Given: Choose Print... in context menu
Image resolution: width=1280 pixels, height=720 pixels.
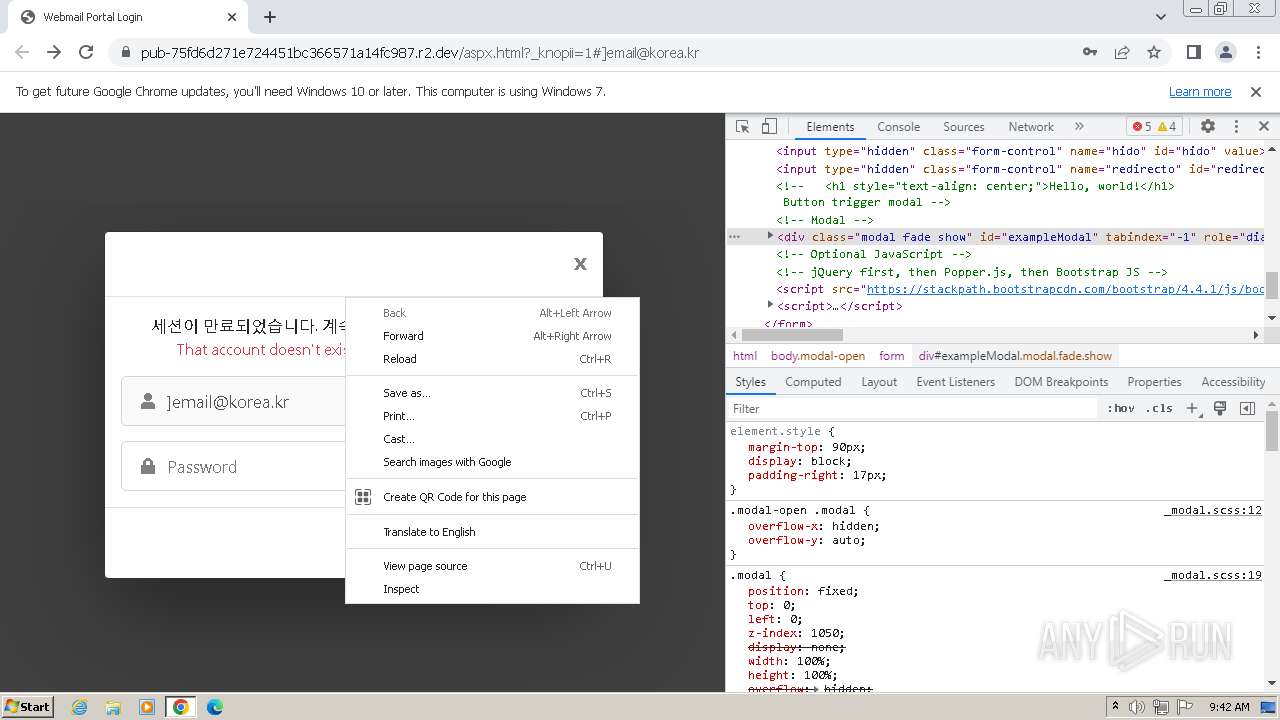Looking at the screenshot, I should (x=492, y=416).
